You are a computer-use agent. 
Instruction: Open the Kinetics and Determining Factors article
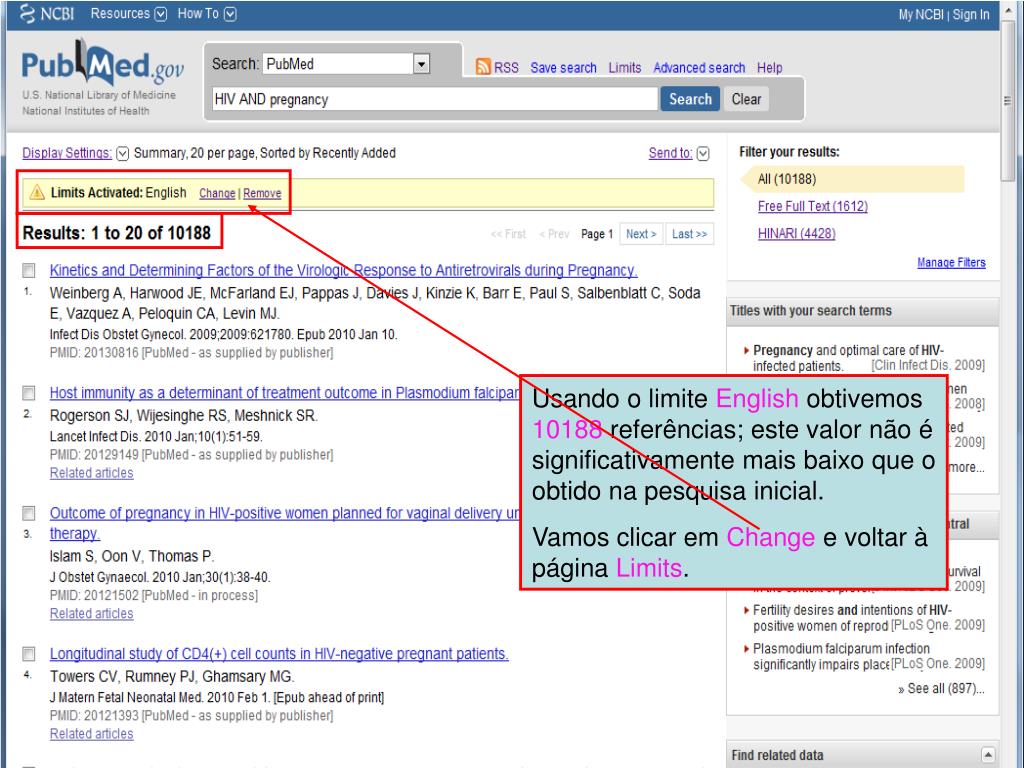click(x=344, y=270)
